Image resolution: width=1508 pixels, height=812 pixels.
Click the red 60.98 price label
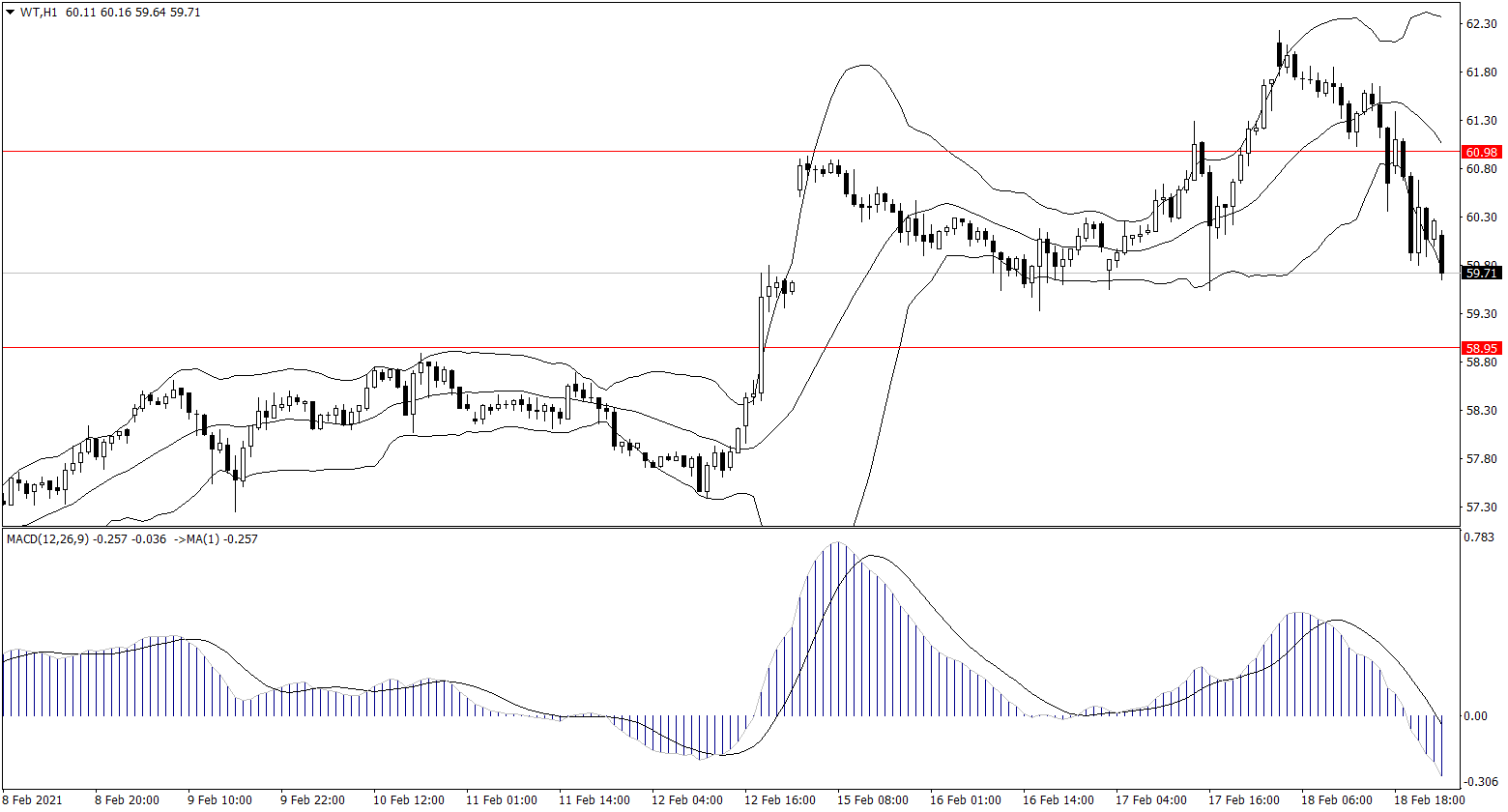point(1481,153)
